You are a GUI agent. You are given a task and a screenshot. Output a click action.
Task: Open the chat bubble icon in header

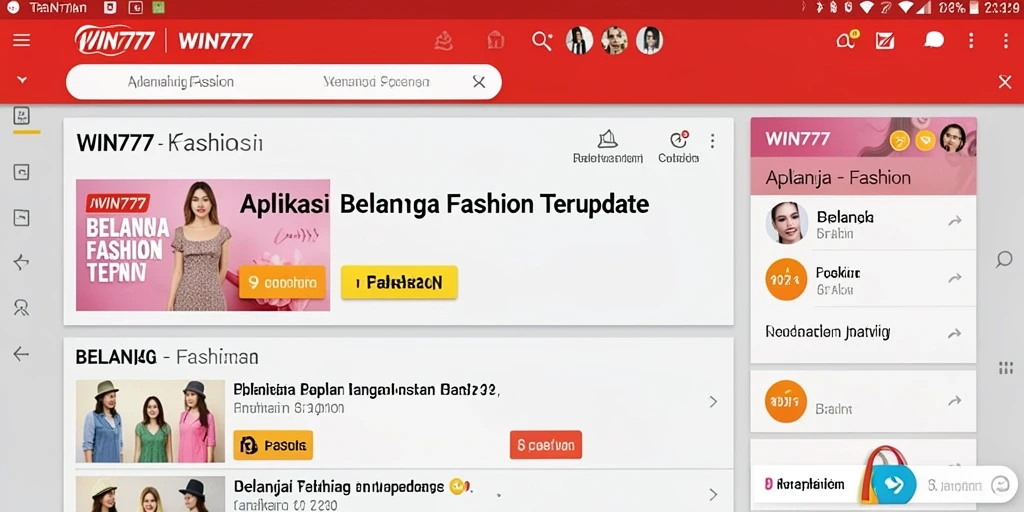tap(934, 40)
